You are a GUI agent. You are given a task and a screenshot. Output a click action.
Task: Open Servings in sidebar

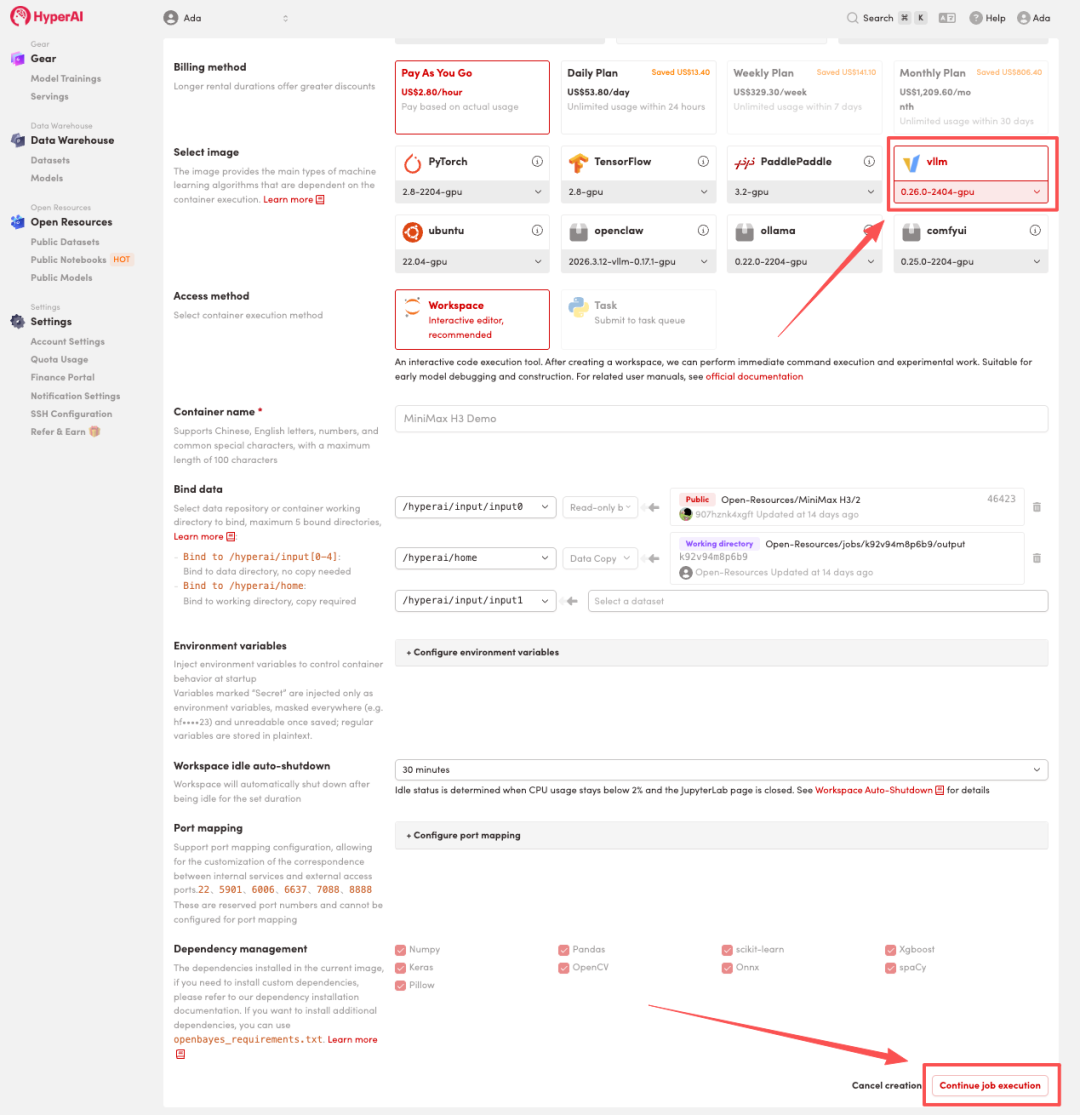point(50,96)
